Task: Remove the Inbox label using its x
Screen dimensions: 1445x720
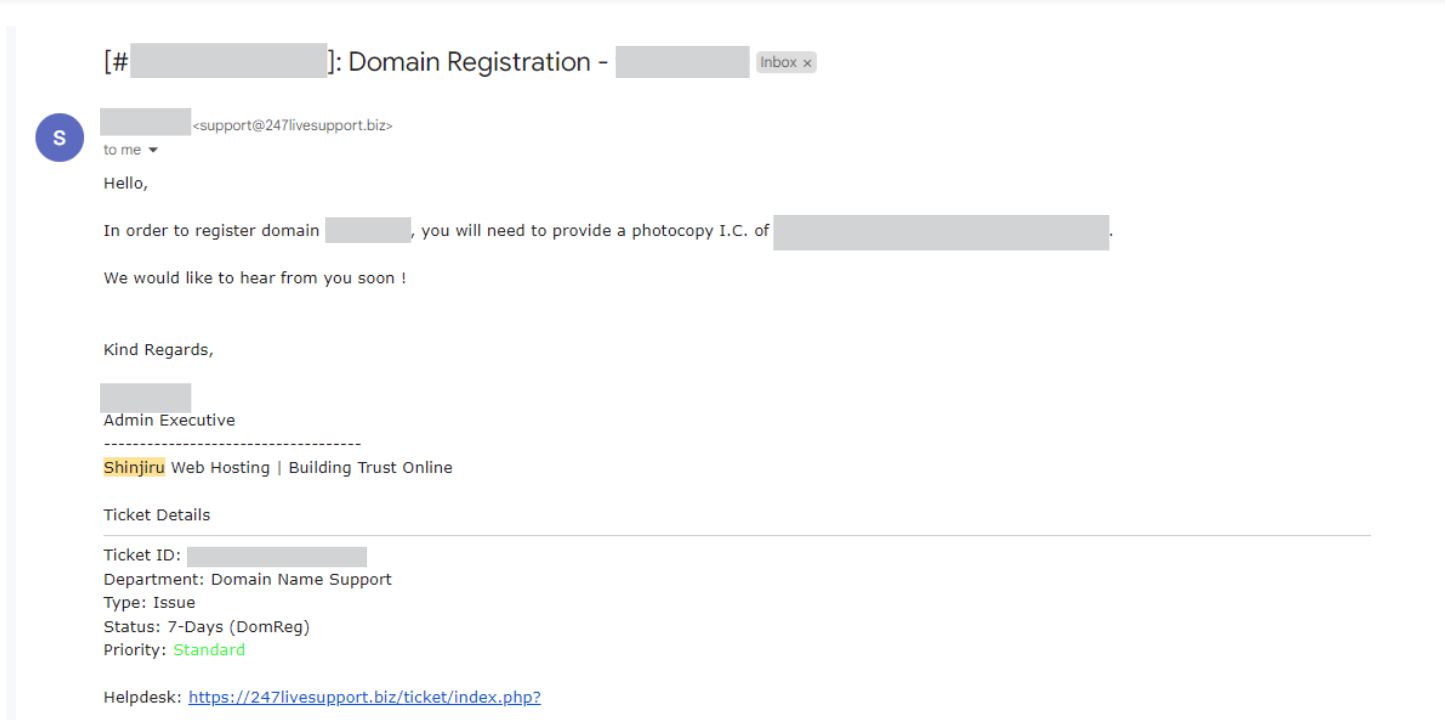Action: 807,63
